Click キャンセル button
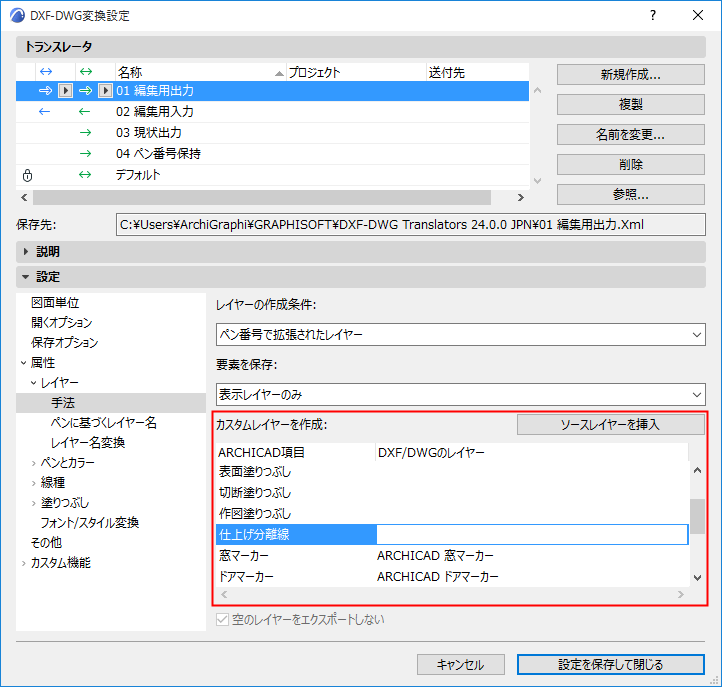Image resolution: width=722 pixels, height=687 pixels. pyautogui.click(x=460, y=664)
